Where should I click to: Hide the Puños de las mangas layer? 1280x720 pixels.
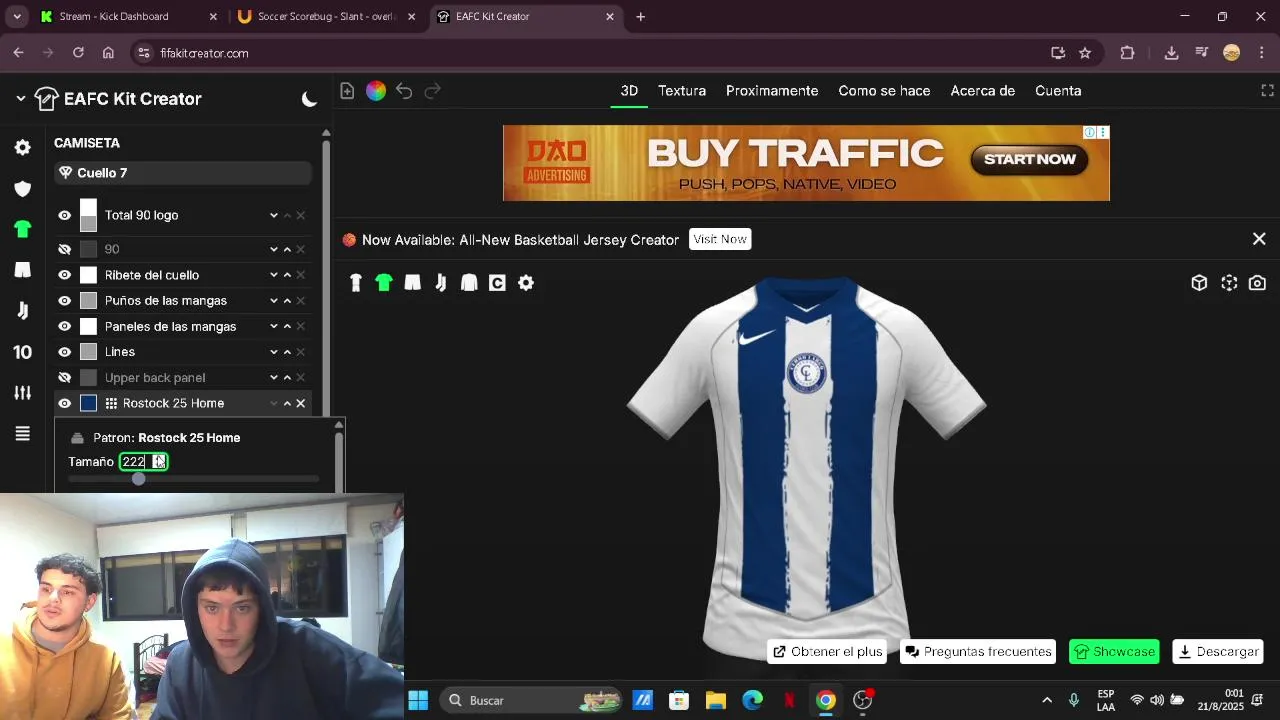tap(65, 301)
